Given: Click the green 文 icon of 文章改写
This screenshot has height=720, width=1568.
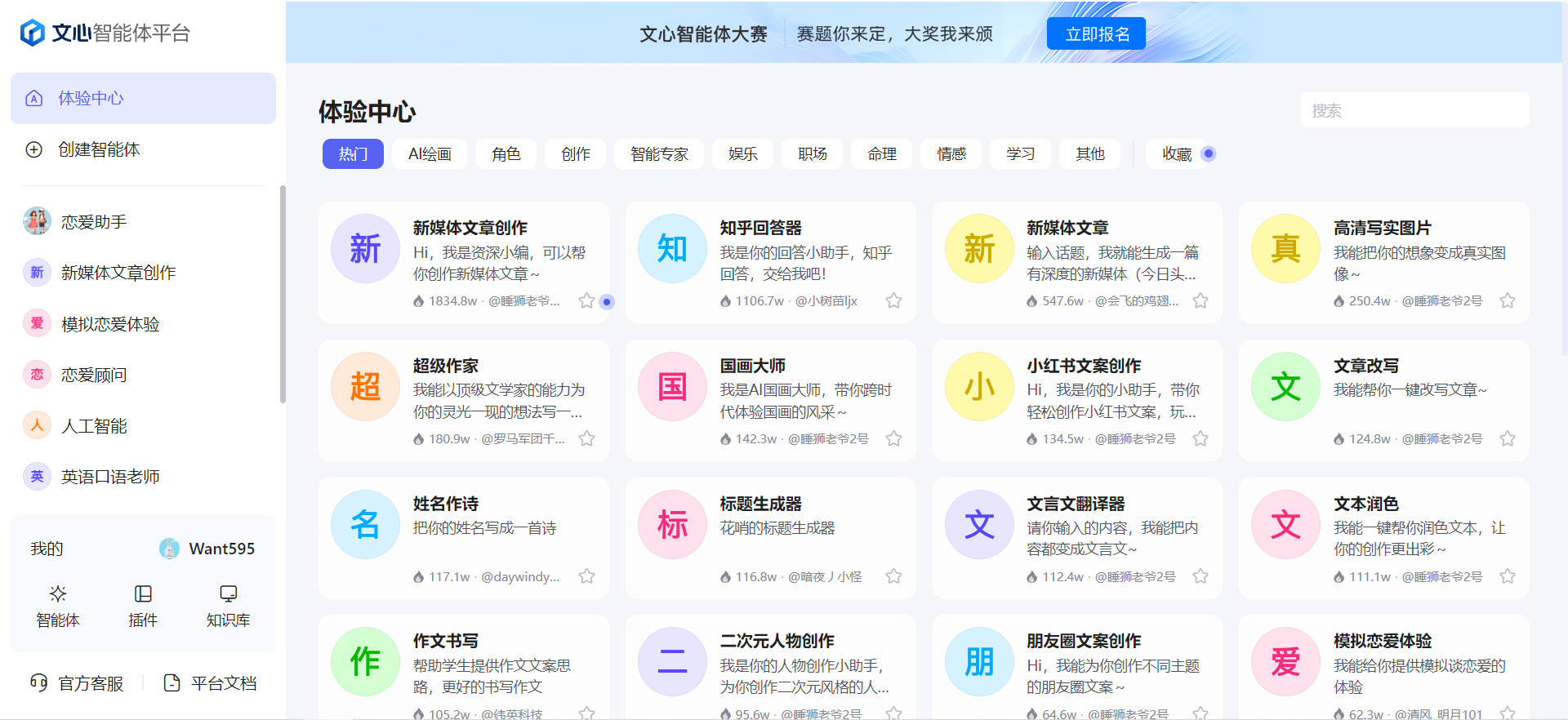Looking at the screenshot, I should 1285,386.
